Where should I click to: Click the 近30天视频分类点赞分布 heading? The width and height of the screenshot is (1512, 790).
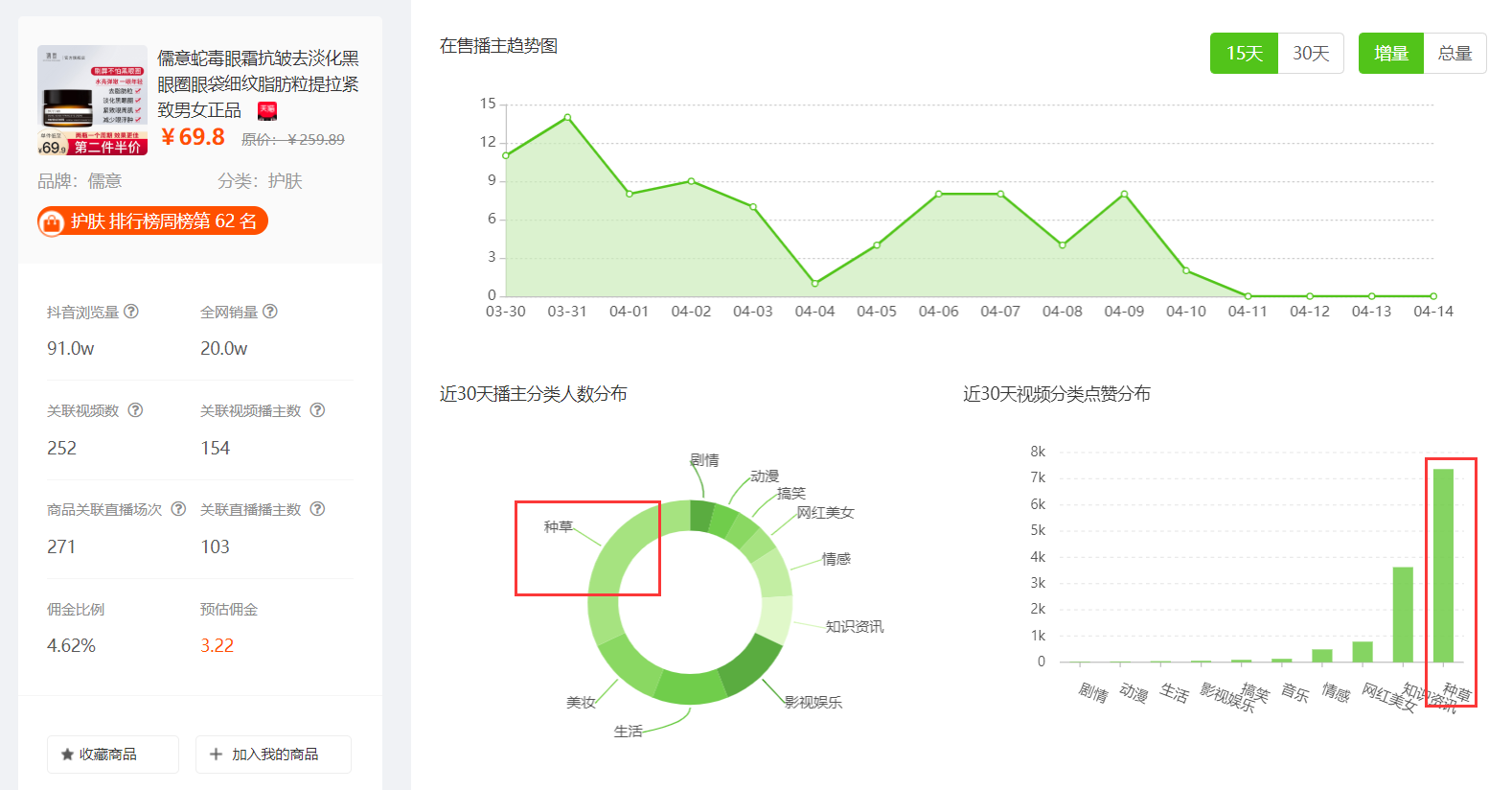[1057, 393]
